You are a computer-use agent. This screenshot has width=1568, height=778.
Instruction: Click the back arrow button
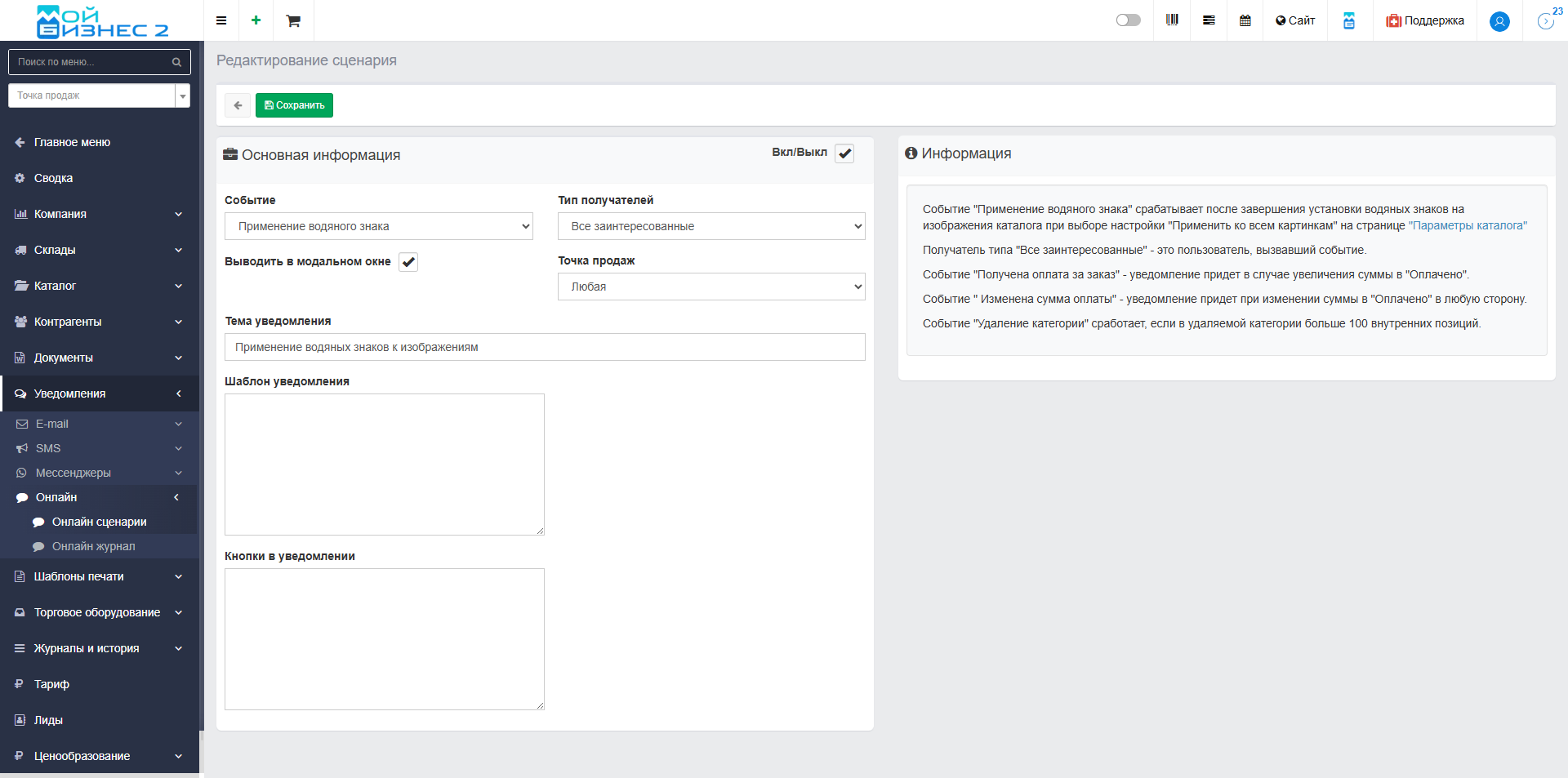tap(238, 105)
